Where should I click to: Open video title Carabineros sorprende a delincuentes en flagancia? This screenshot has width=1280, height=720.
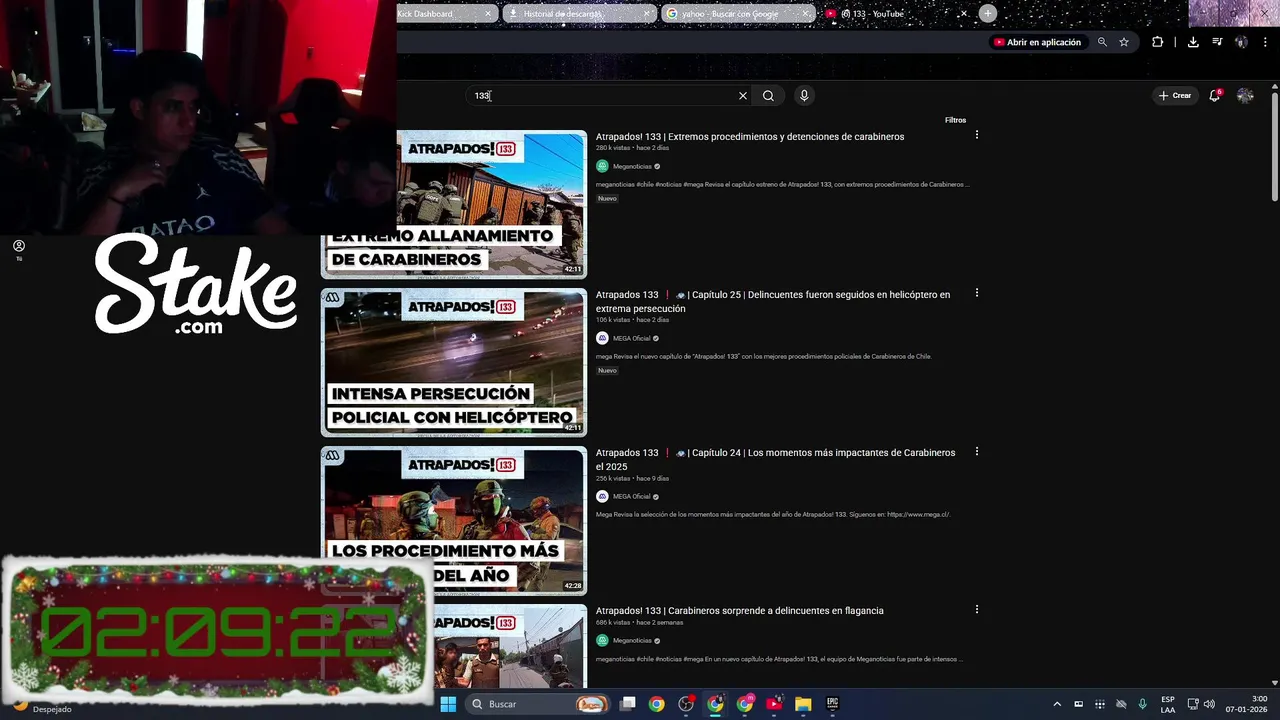740,610
